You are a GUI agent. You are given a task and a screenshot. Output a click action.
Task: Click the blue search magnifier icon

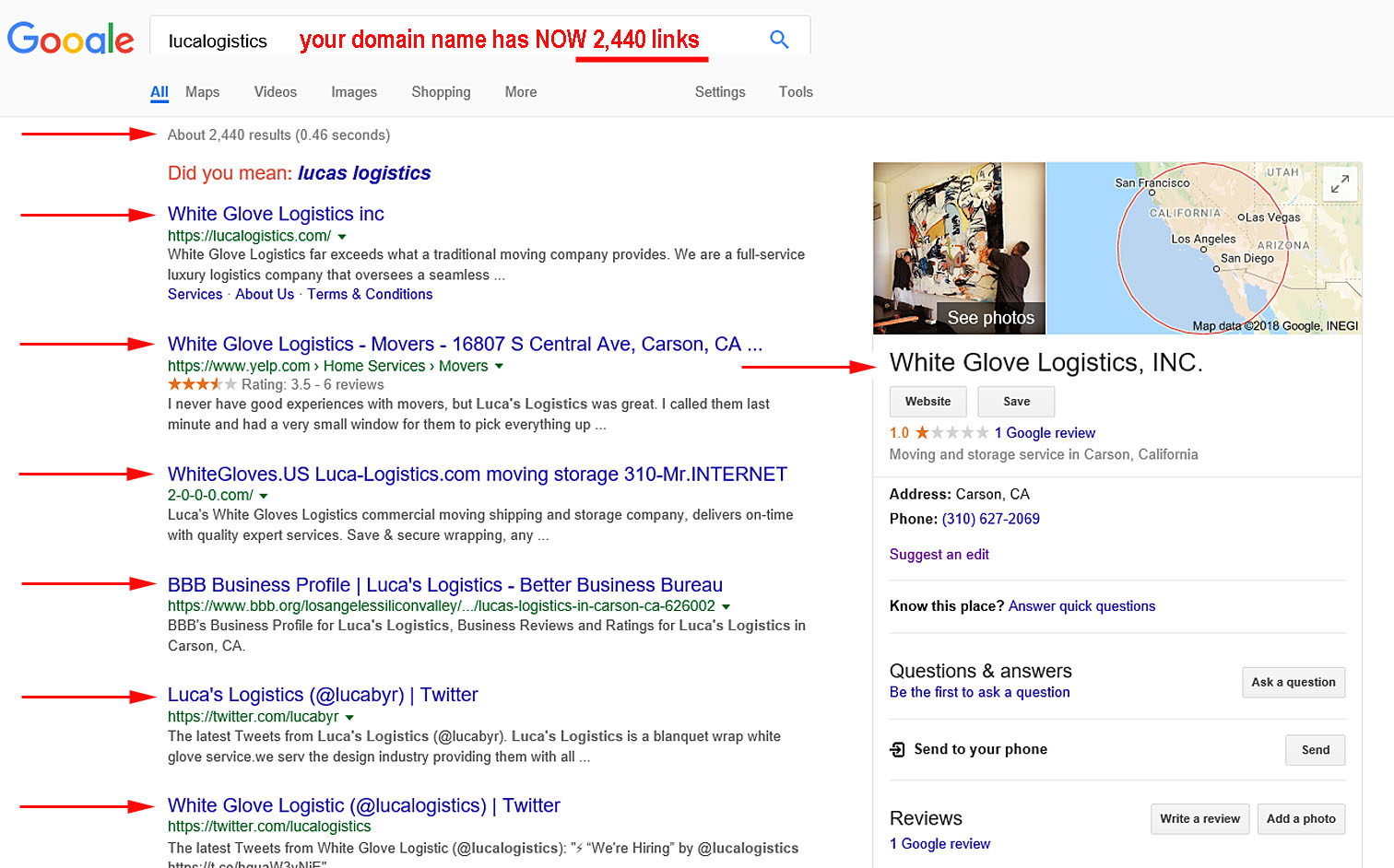pyautogui.click(x=779, y=40)
